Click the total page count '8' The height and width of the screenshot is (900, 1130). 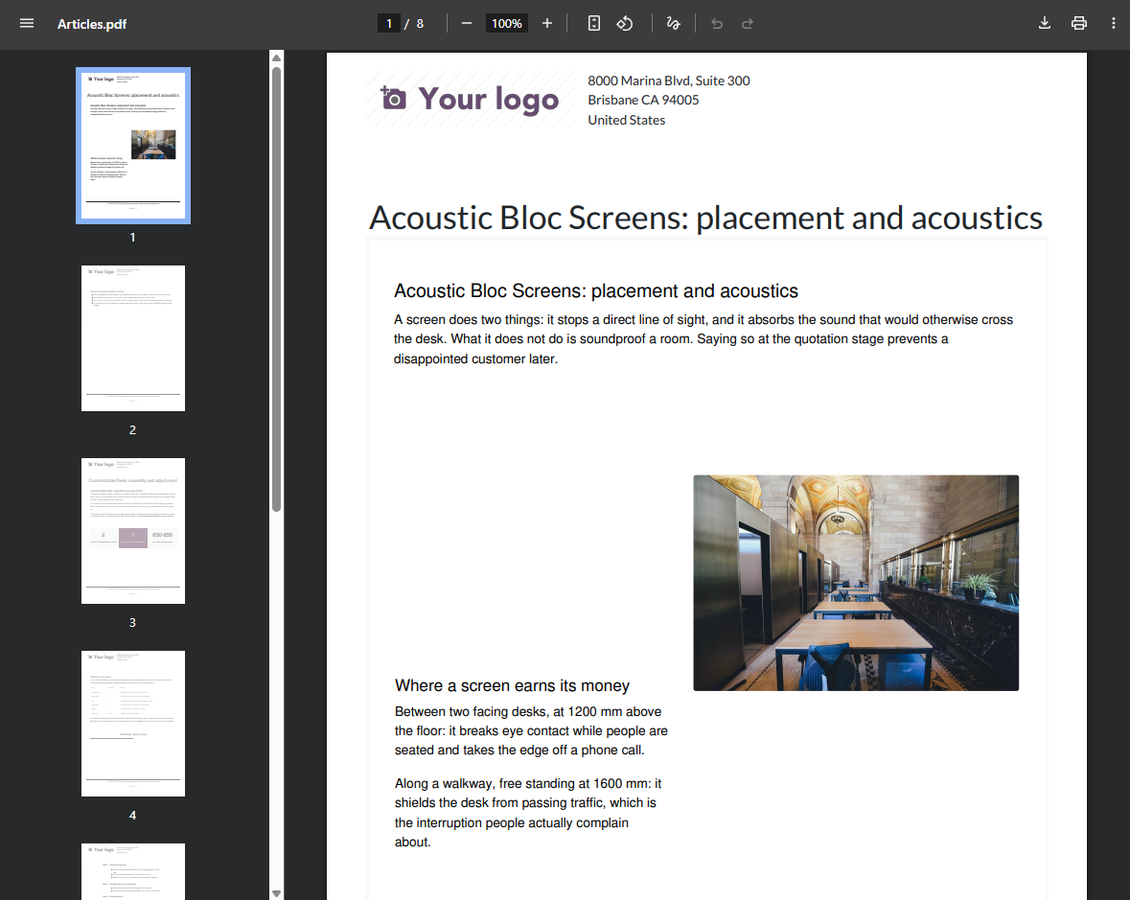point(420,24)
